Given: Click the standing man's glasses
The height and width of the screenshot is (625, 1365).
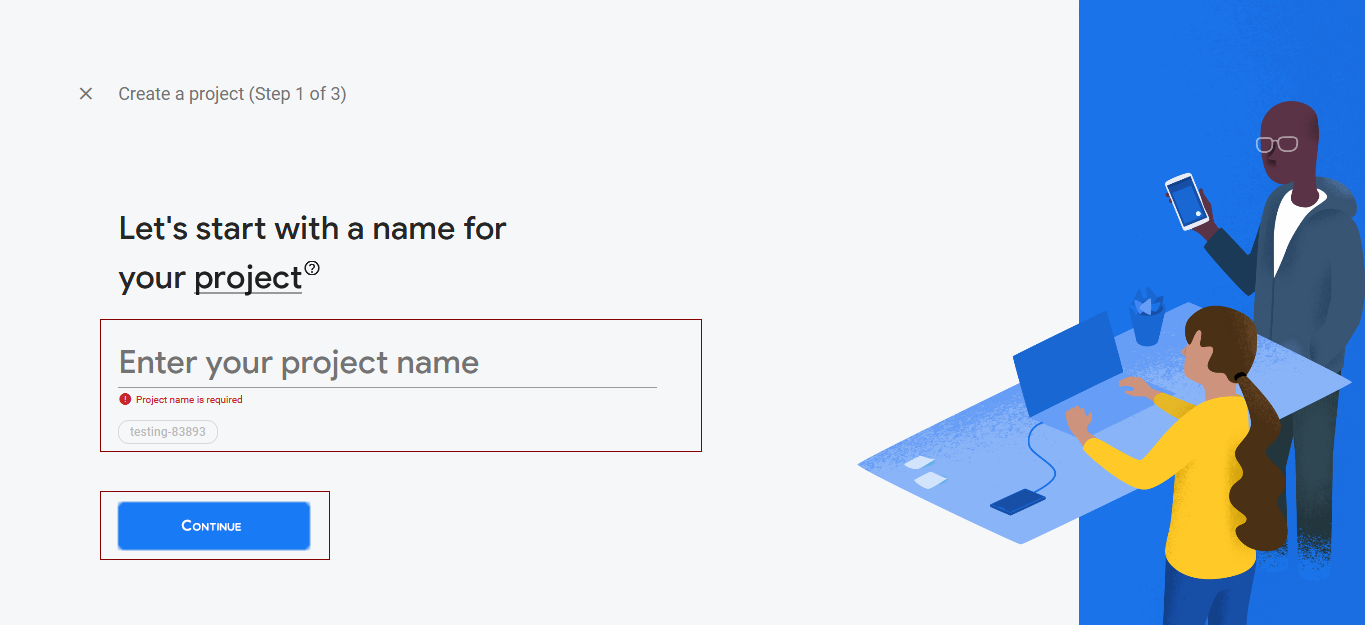Looking at the screenshot, I should 1277,144.
